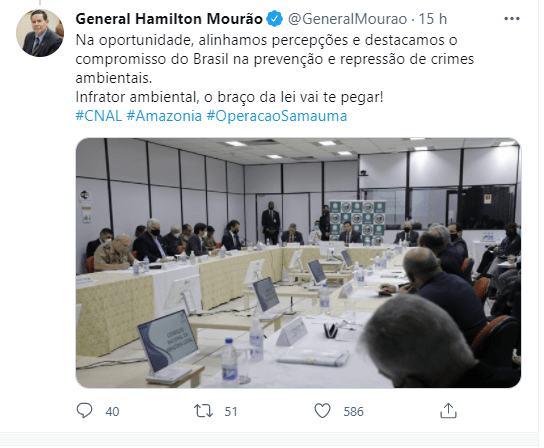Open the #CNAL hashtag link
Viewport: 544px width, 448px height.
coord(99,116)
